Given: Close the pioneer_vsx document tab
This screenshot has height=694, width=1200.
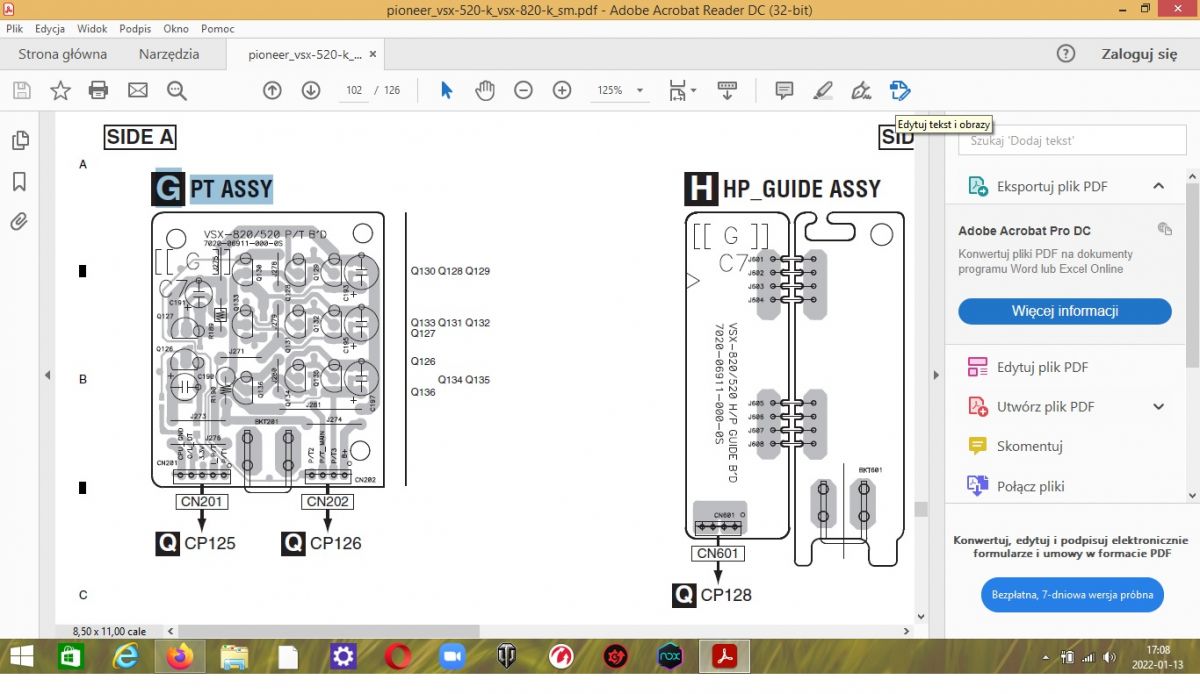Looking at the screenshot, I should pos(373,55).
